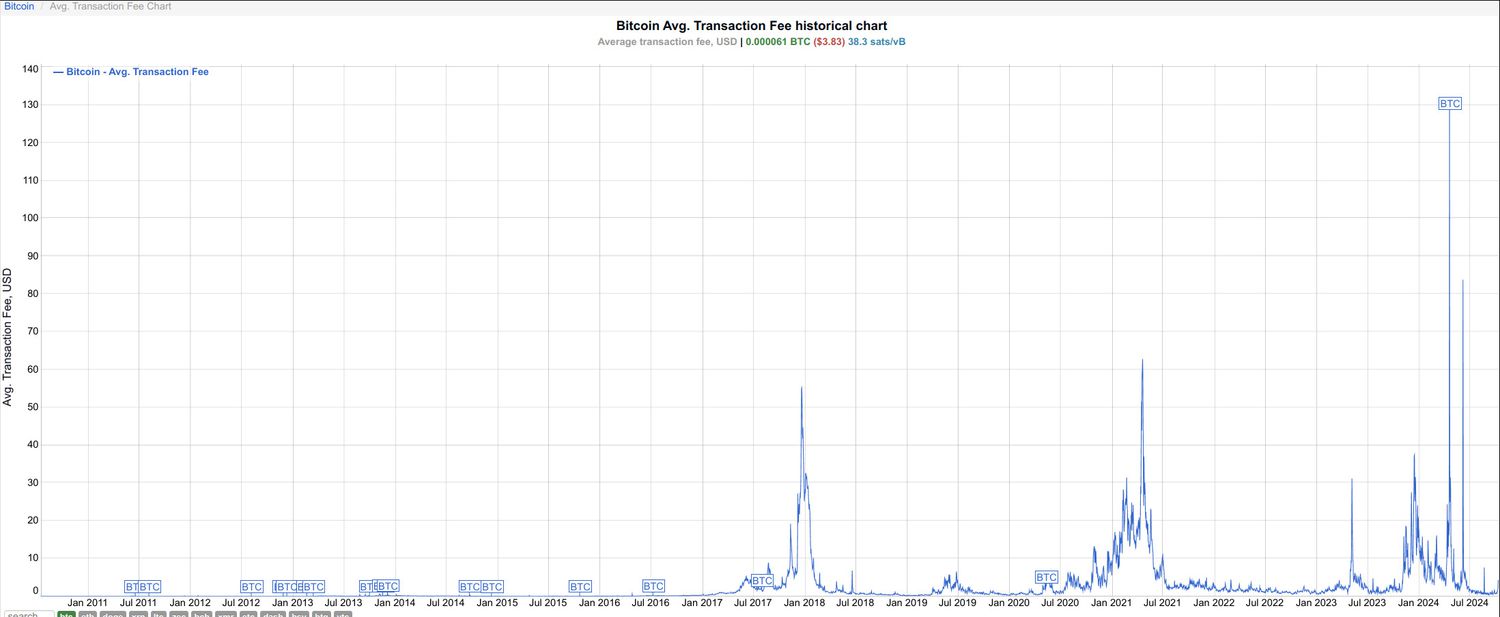Click the 'Jan 2021' x-axis label
Screen dimensions: 1500x617
[1111, 603]
